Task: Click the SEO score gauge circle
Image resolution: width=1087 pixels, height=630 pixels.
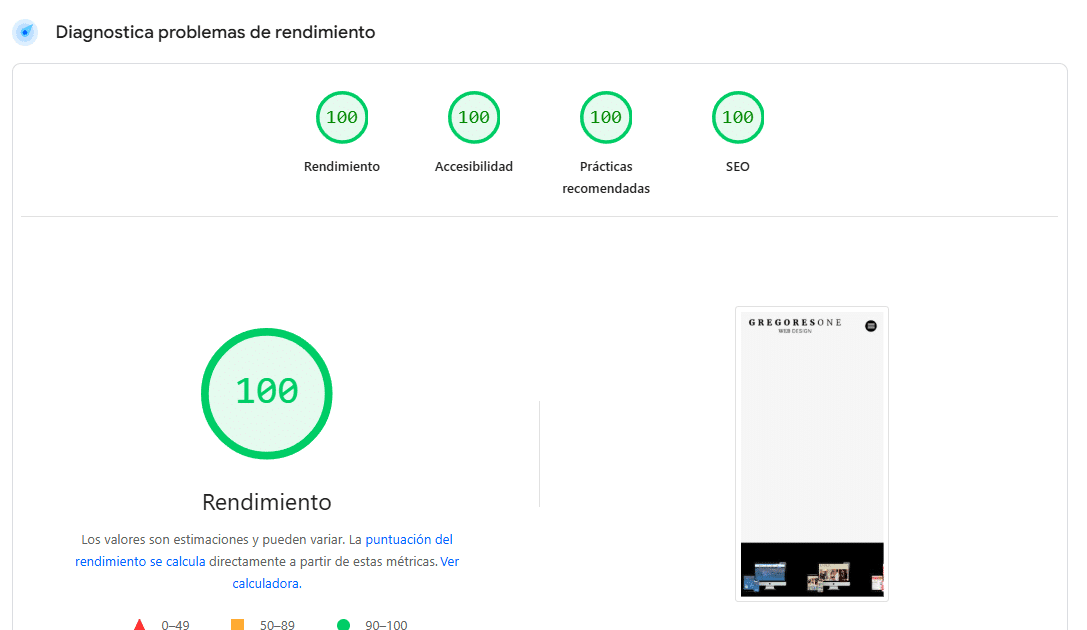Action: [738, 118]
